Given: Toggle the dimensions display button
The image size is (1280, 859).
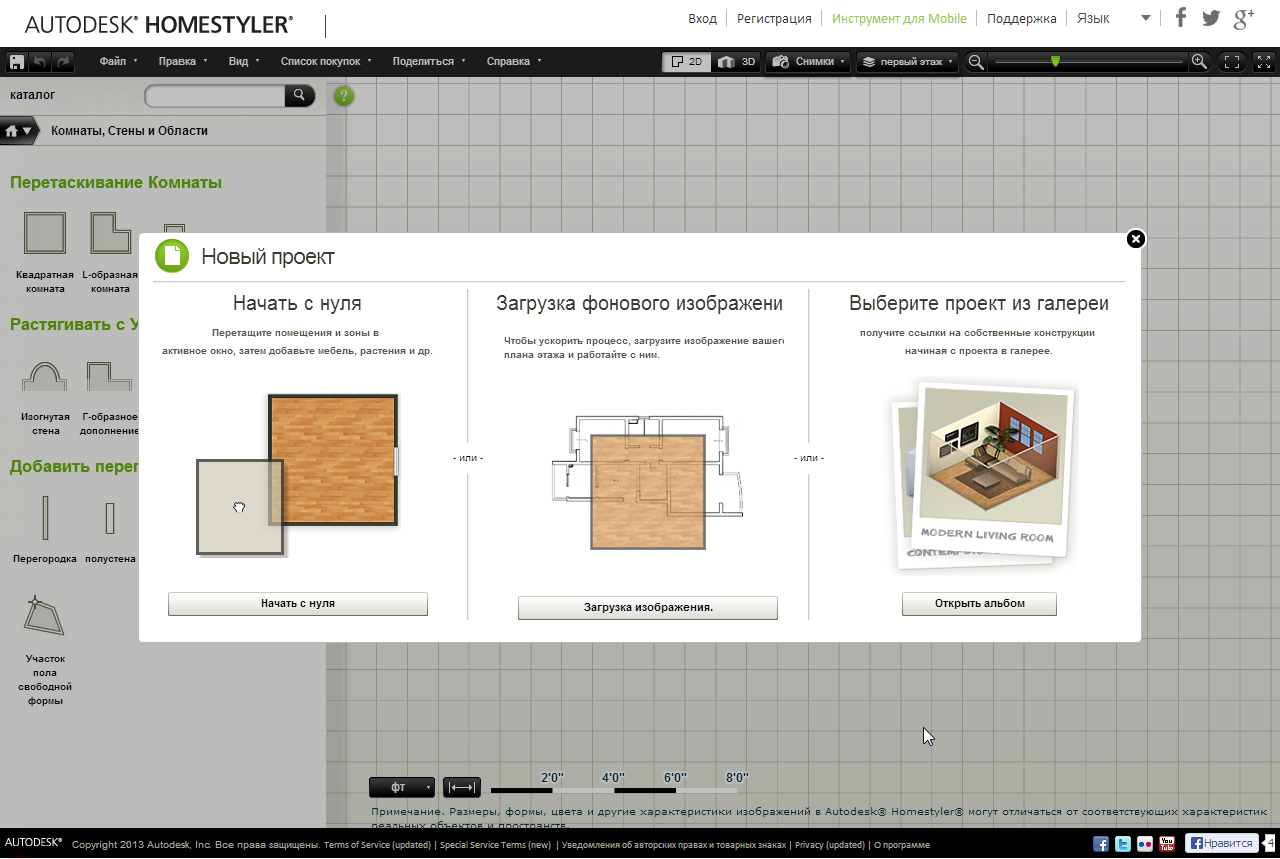Looking at the screenshot, I should pos(462,787).
